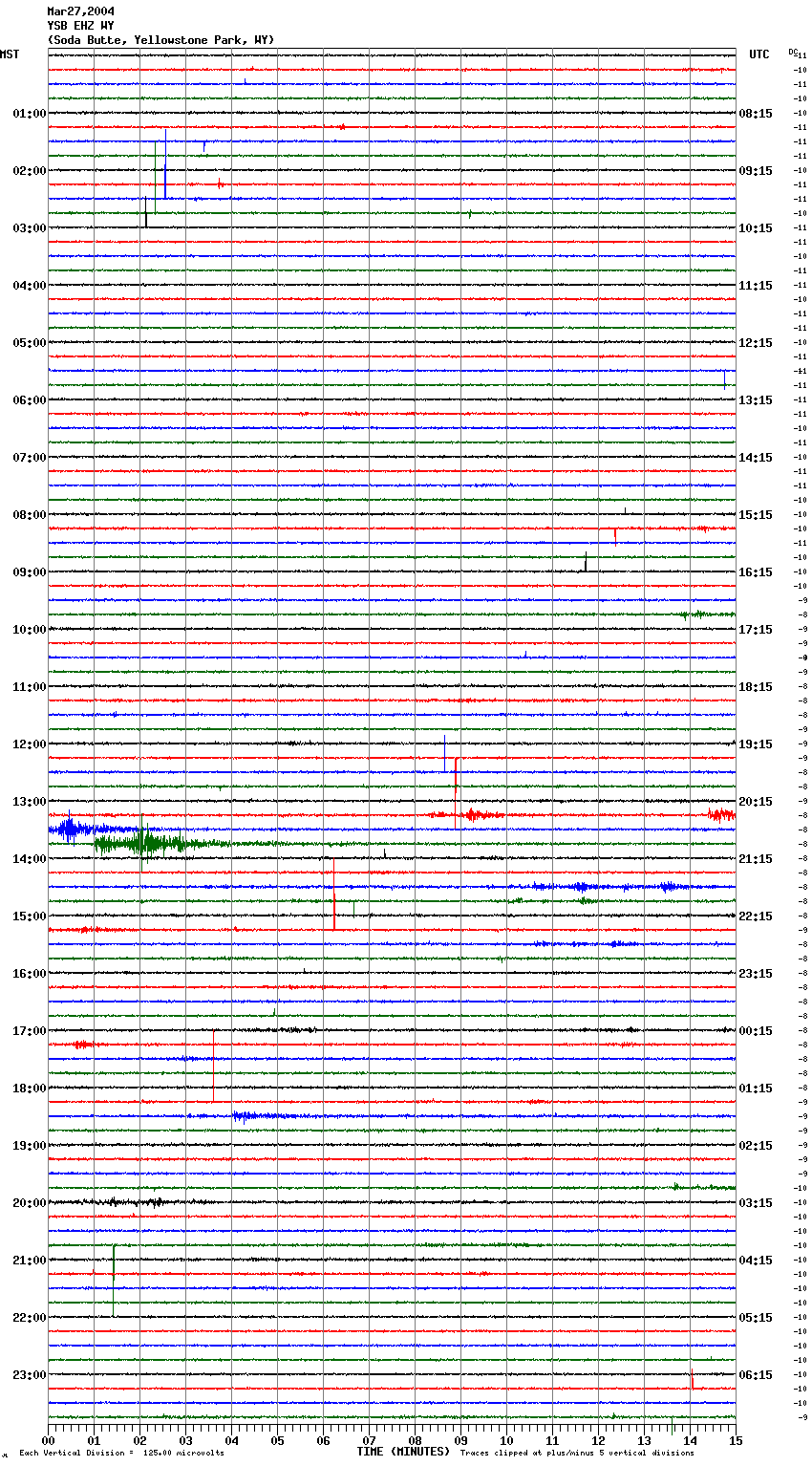Select the 03:00 MST time label
This screenshot has width=812, height=1466.
30,228
